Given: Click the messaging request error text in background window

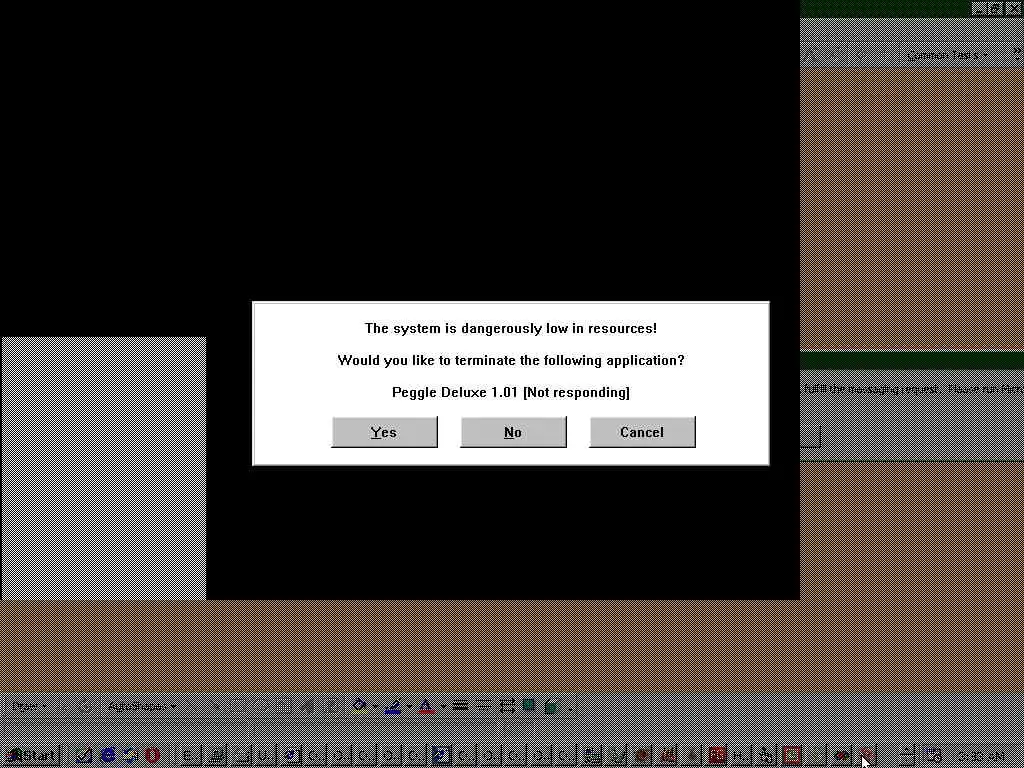Looking at the screenshot, I should [x=912, y=389].
